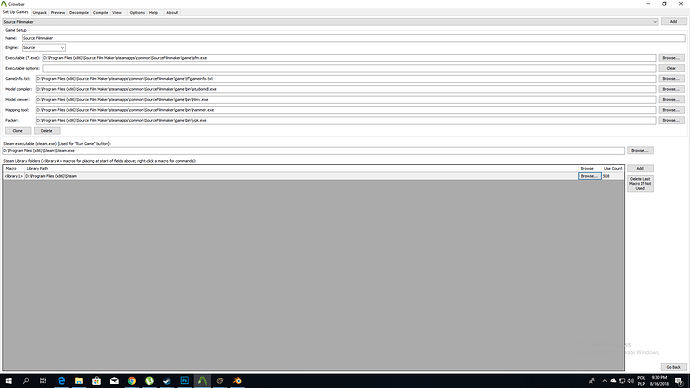Open the Help tab
The width and height of the screenshot is (690, 388).
point(153,13)
